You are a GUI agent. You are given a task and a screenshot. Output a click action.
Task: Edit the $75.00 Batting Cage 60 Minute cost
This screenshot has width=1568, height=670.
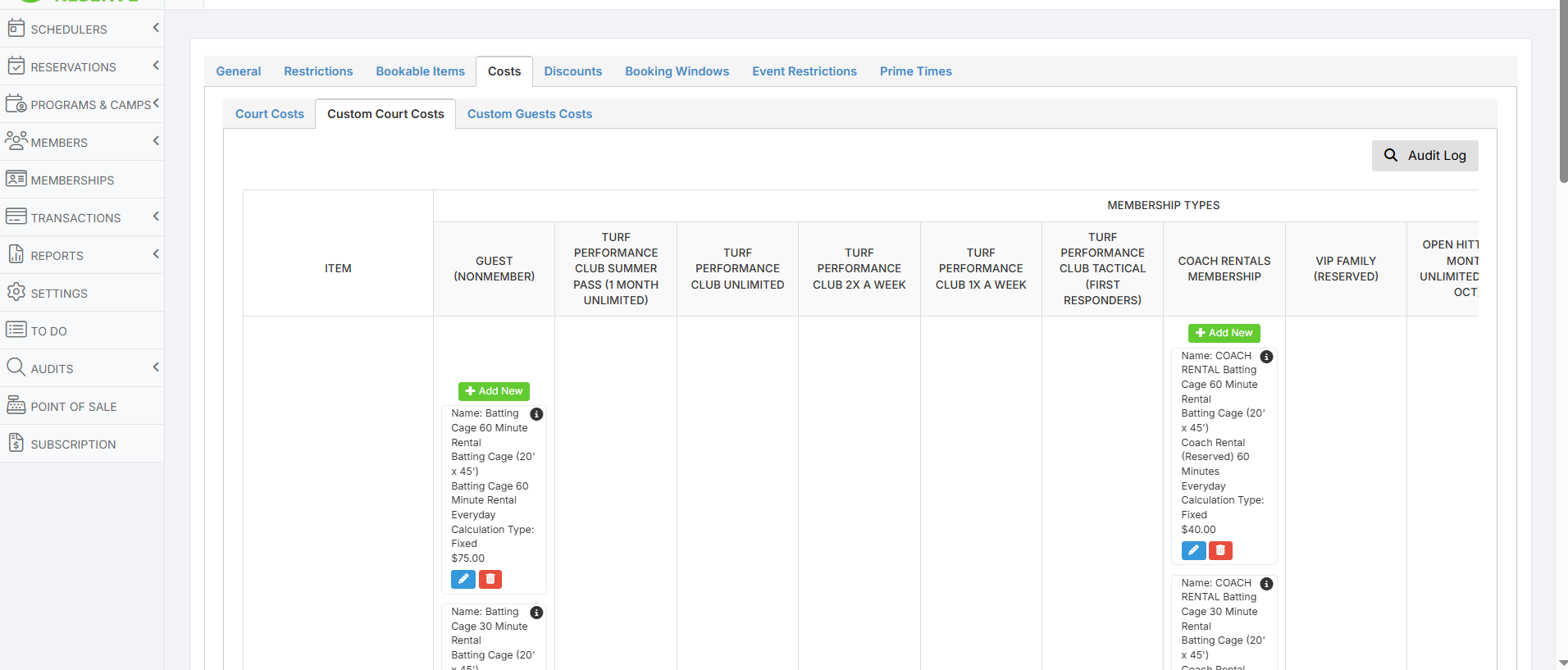463,579
